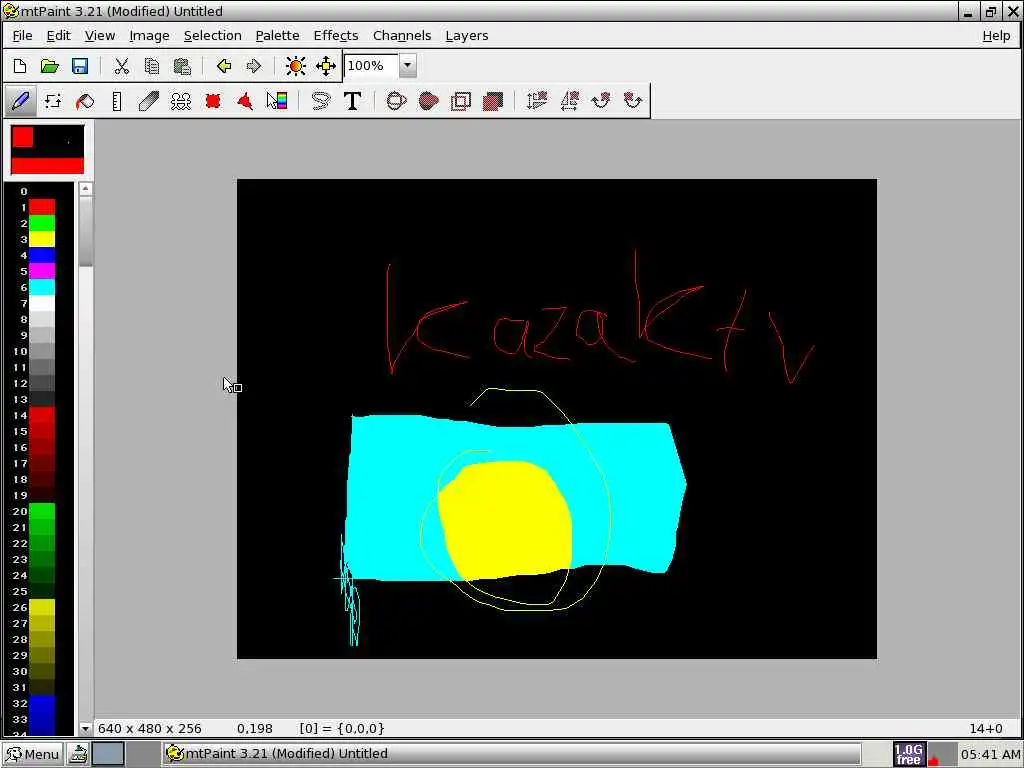Screen dimensions: 1024x768
Task: Open the Image menu
Action: pos(149,36)
